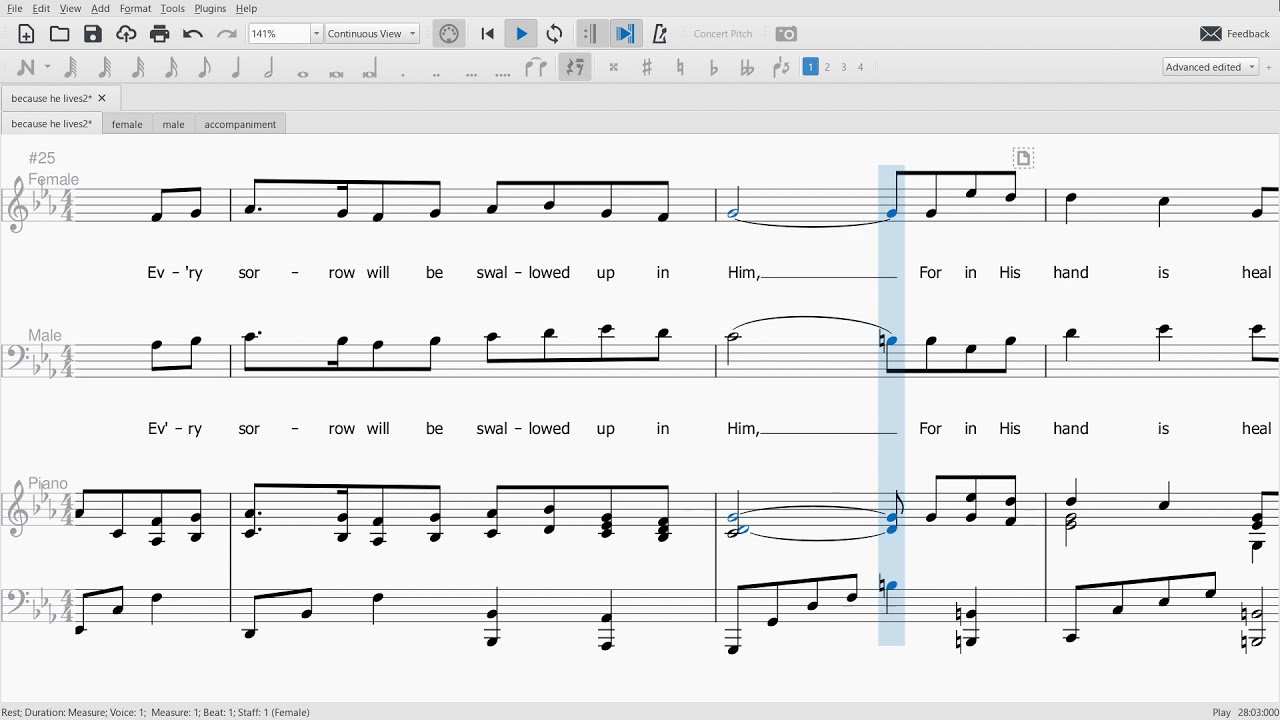Image resolution: width=1280 pixels, height=720 pixels.
Task: Apply a double sharp accidental
Action: click(614, 68)
